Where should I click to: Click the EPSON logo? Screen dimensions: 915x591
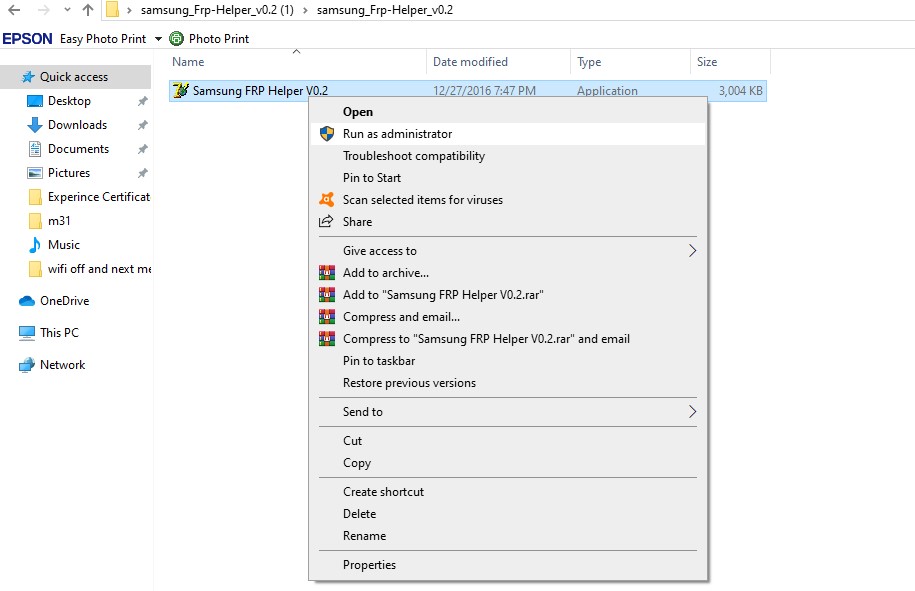(x=27, y=39)
